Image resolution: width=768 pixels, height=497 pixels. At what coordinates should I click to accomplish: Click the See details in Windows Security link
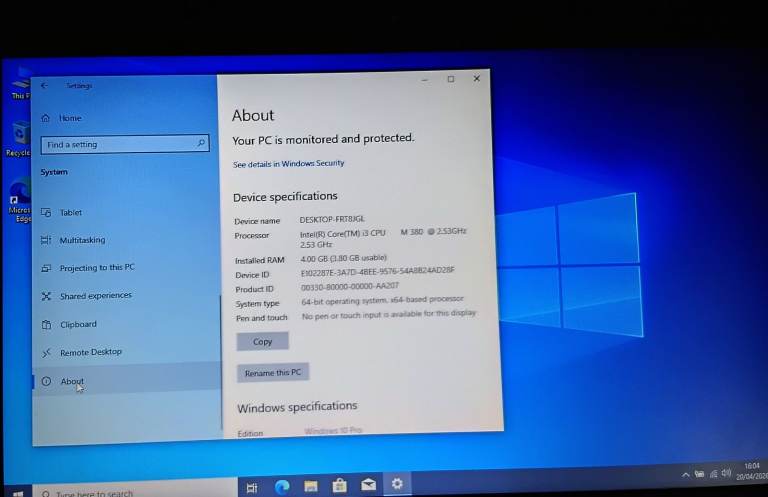point(288,164)
